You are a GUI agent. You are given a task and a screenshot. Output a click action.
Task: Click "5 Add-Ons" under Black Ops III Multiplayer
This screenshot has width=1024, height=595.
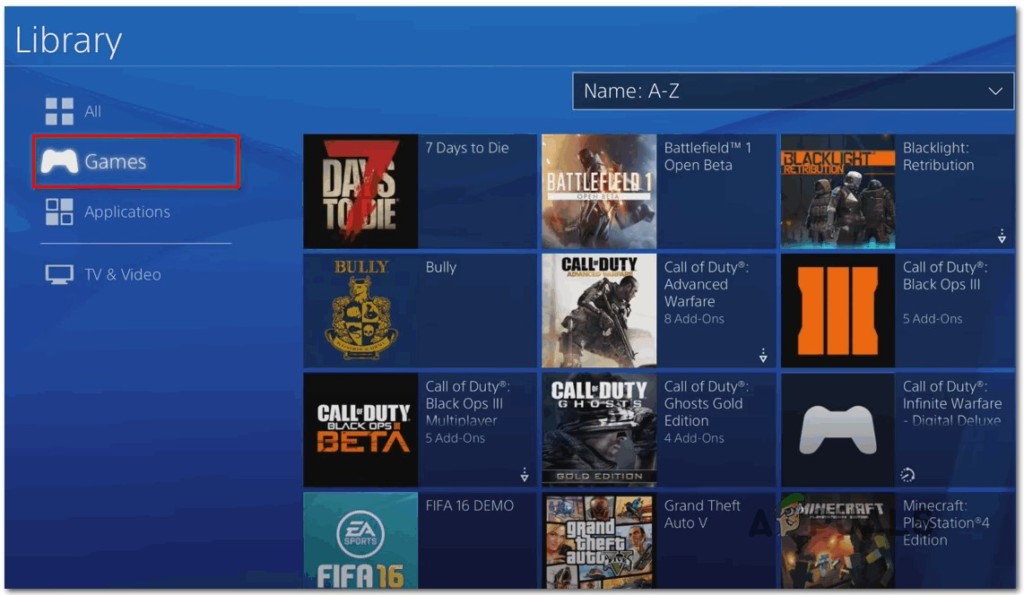click(455, 438)
